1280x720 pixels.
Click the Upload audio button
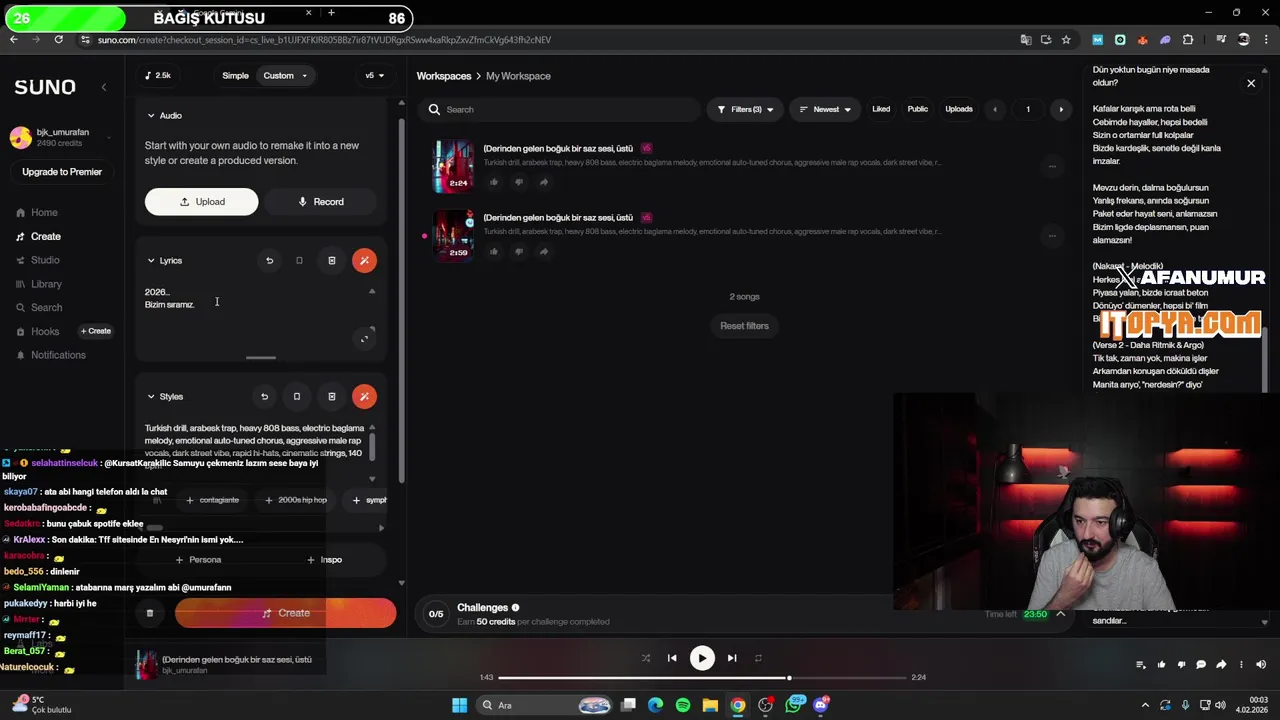201,201
